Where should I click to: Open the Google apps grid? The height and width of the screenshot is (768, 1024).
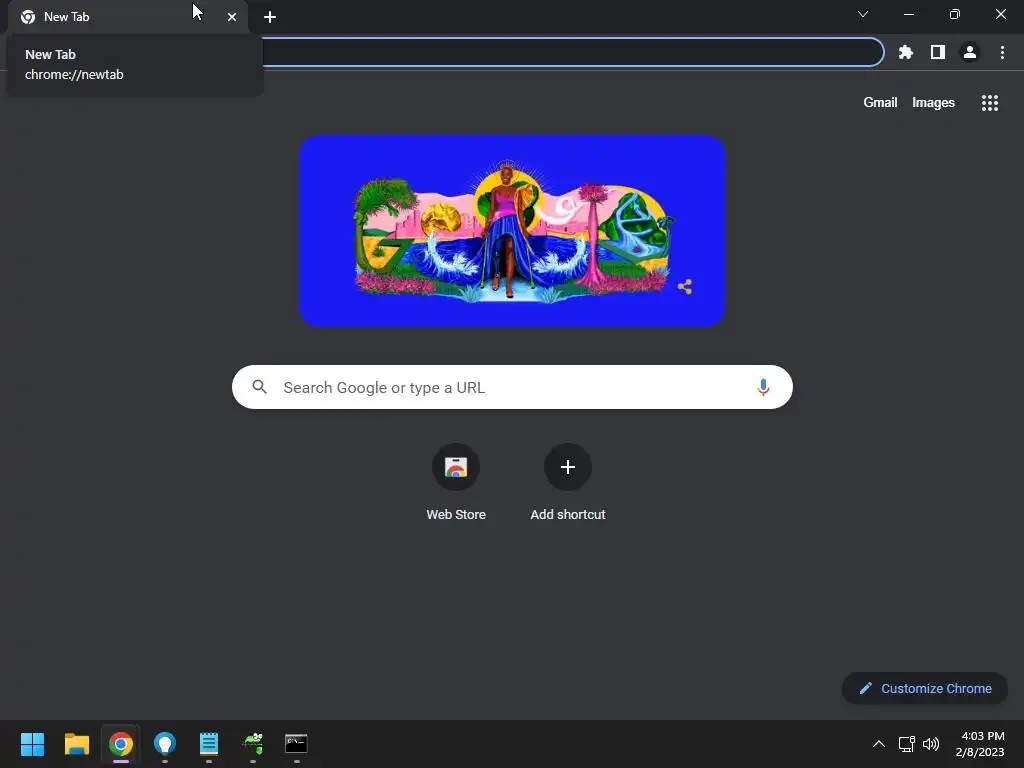[x=989, y=103]
